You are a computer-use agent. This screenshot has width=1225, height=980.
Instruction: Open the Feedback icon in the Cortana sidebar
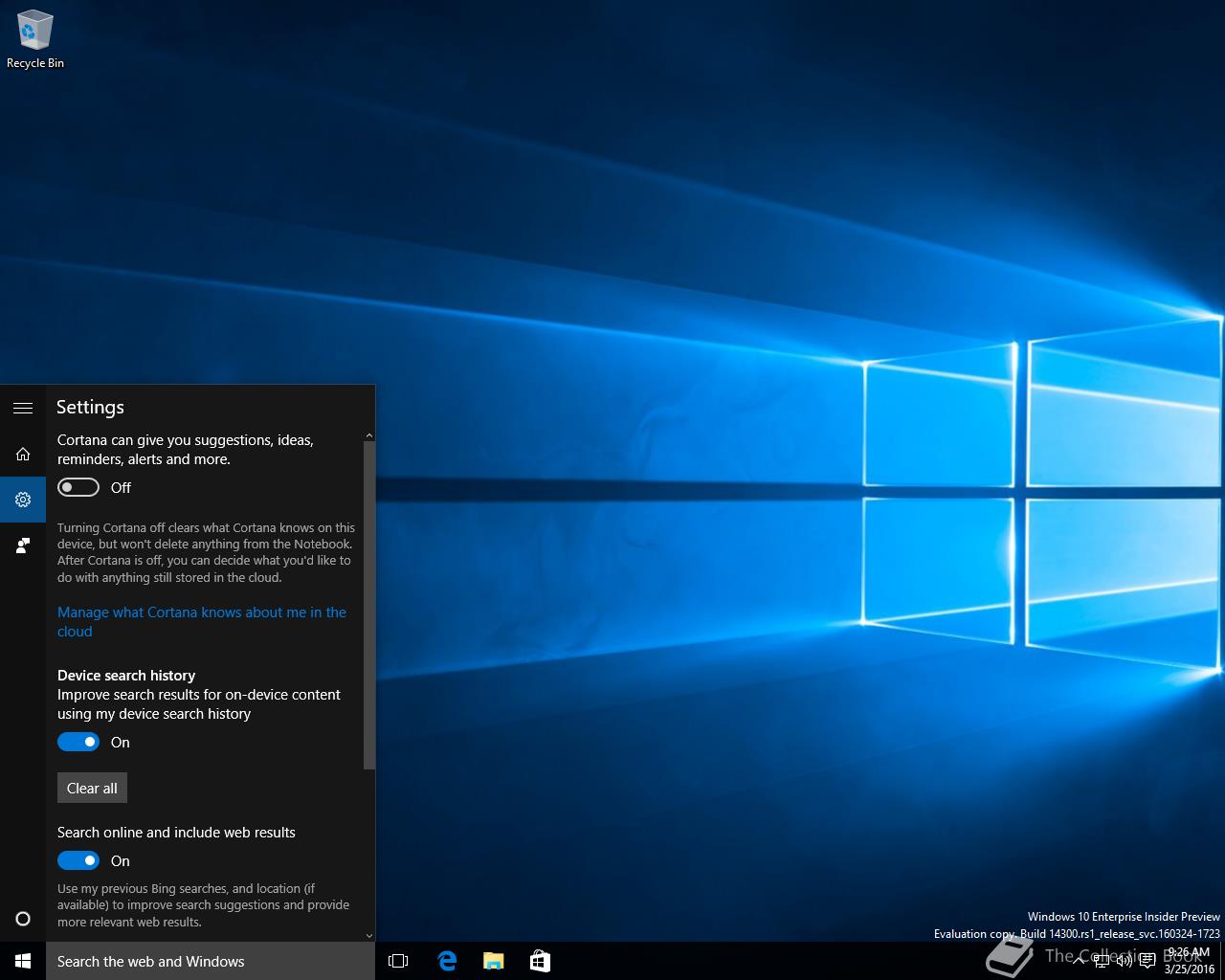tap(23, 546)
